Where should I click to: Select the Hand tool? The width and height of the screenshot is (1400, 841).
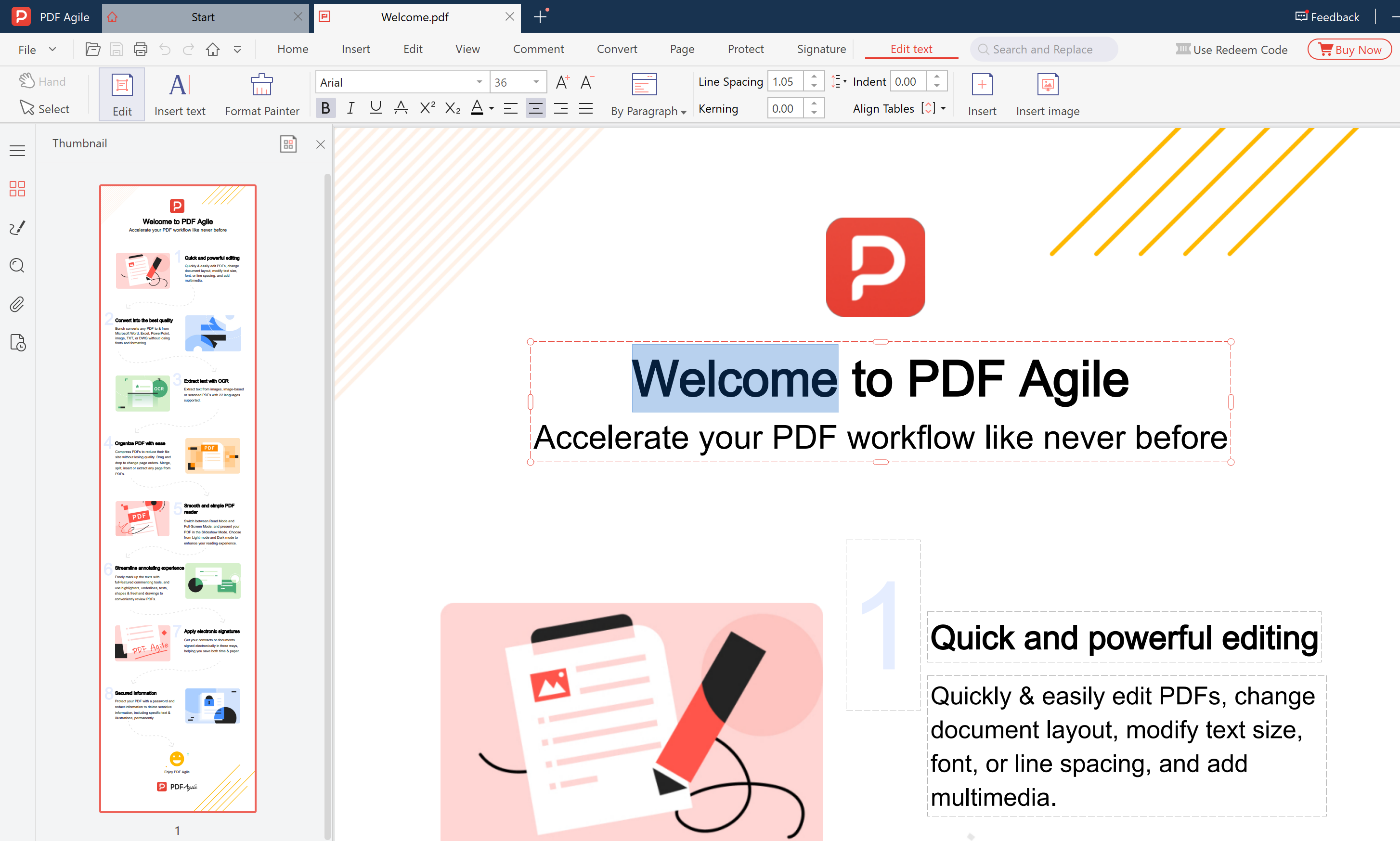[x=42, y=82]
